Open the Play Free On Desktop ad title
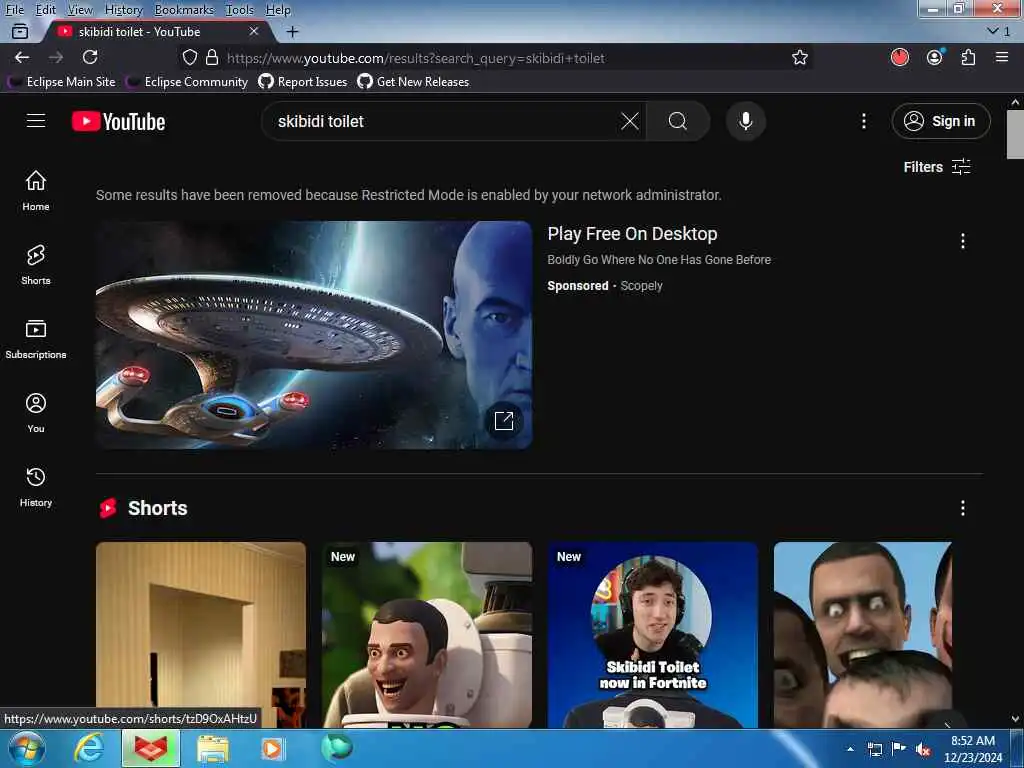 pyautogui.click(x=632, y=234)
